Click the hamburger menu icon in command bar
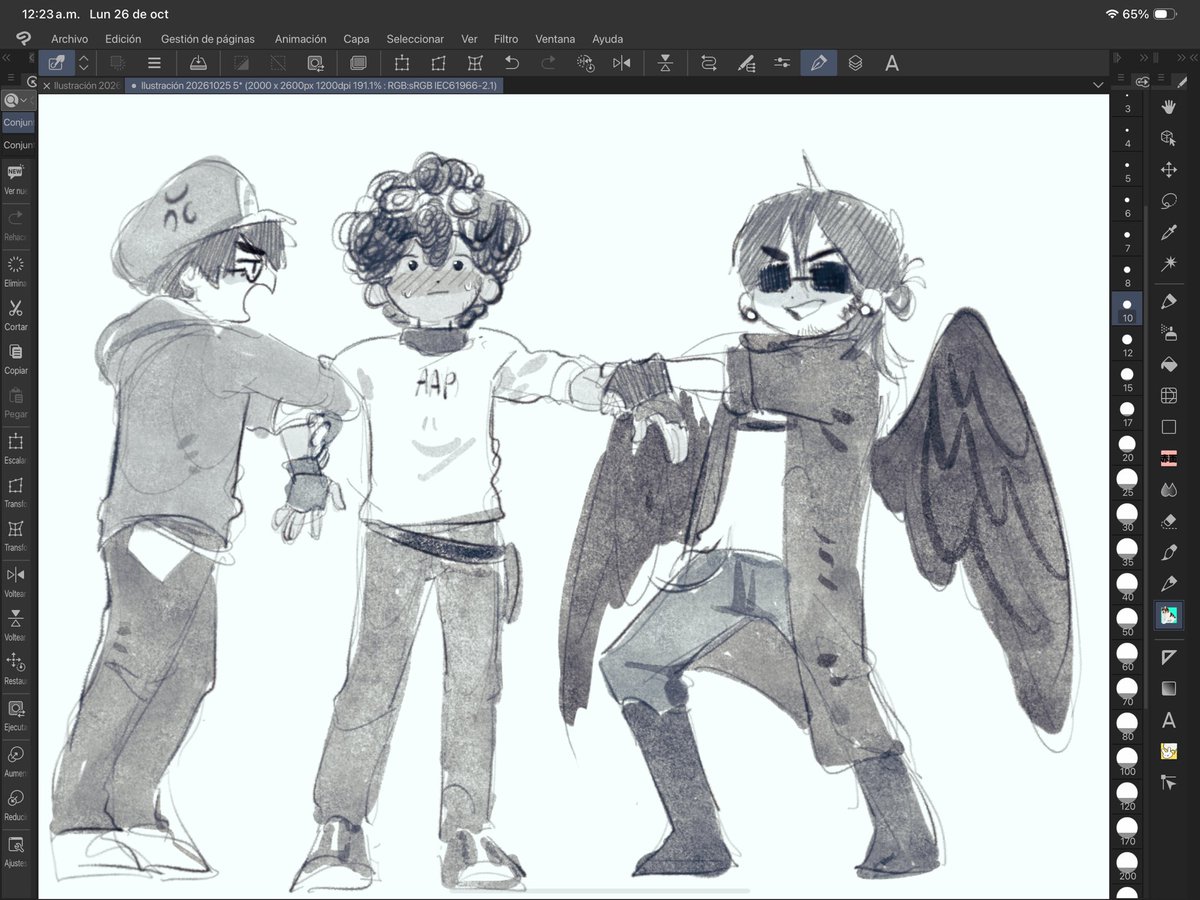Image resolution: width=1200 pixels, height=900 pixels. coord(154,63)
